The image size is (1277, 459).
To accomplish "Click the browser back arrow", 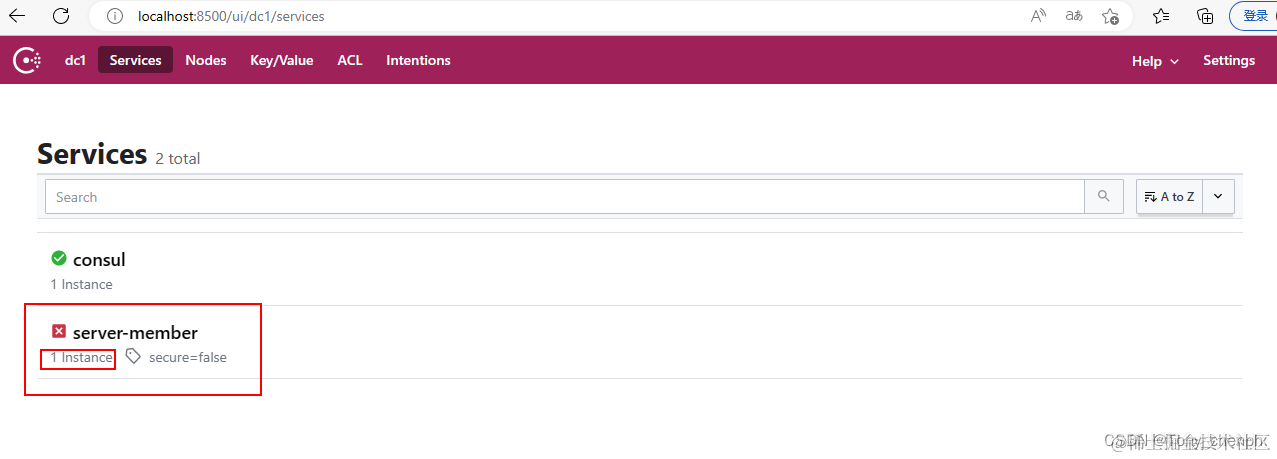I will click(17, 16).
